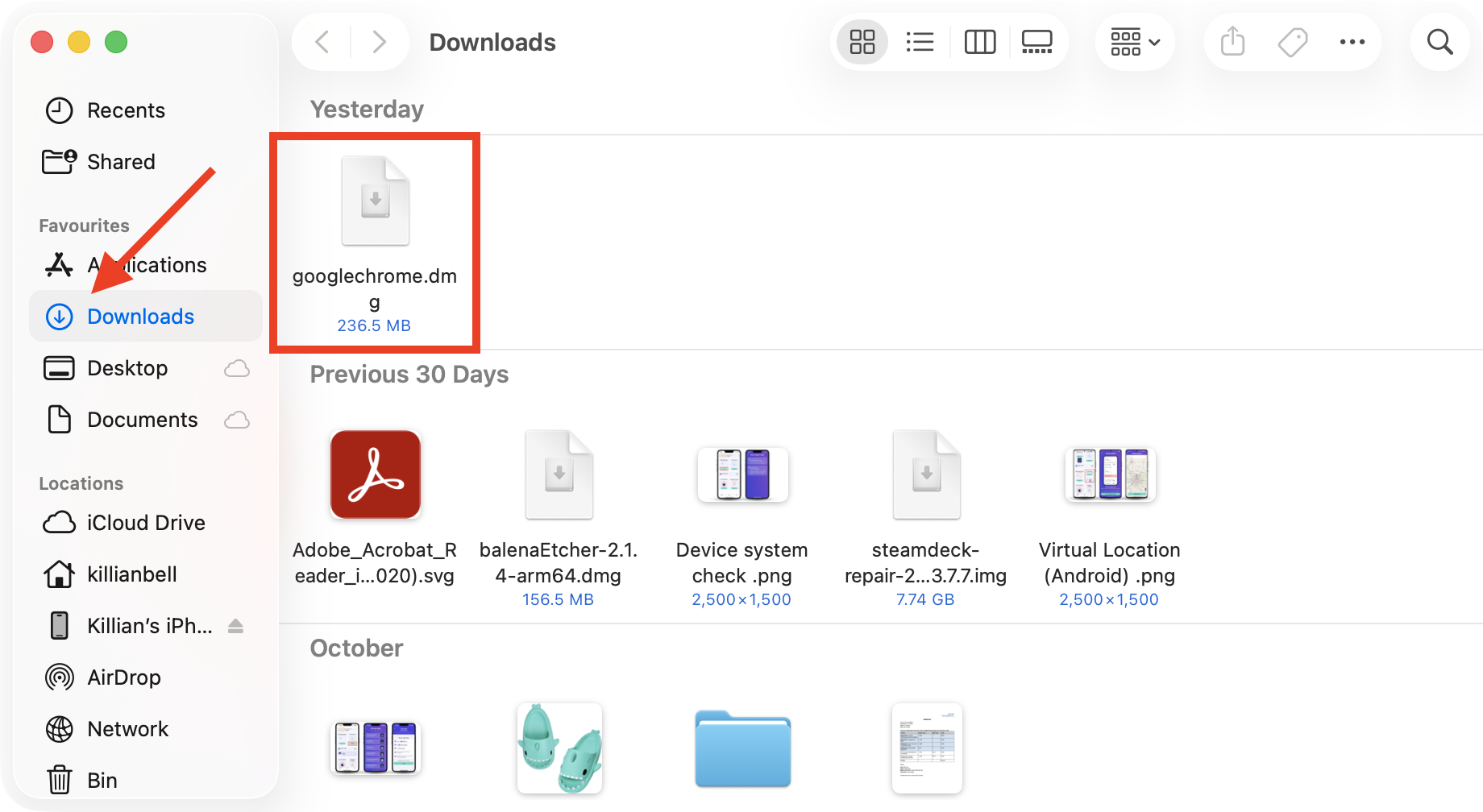The height and width of the screenshot is (812, 1483).
Task: Switch to list view
Action: [920, 42]
